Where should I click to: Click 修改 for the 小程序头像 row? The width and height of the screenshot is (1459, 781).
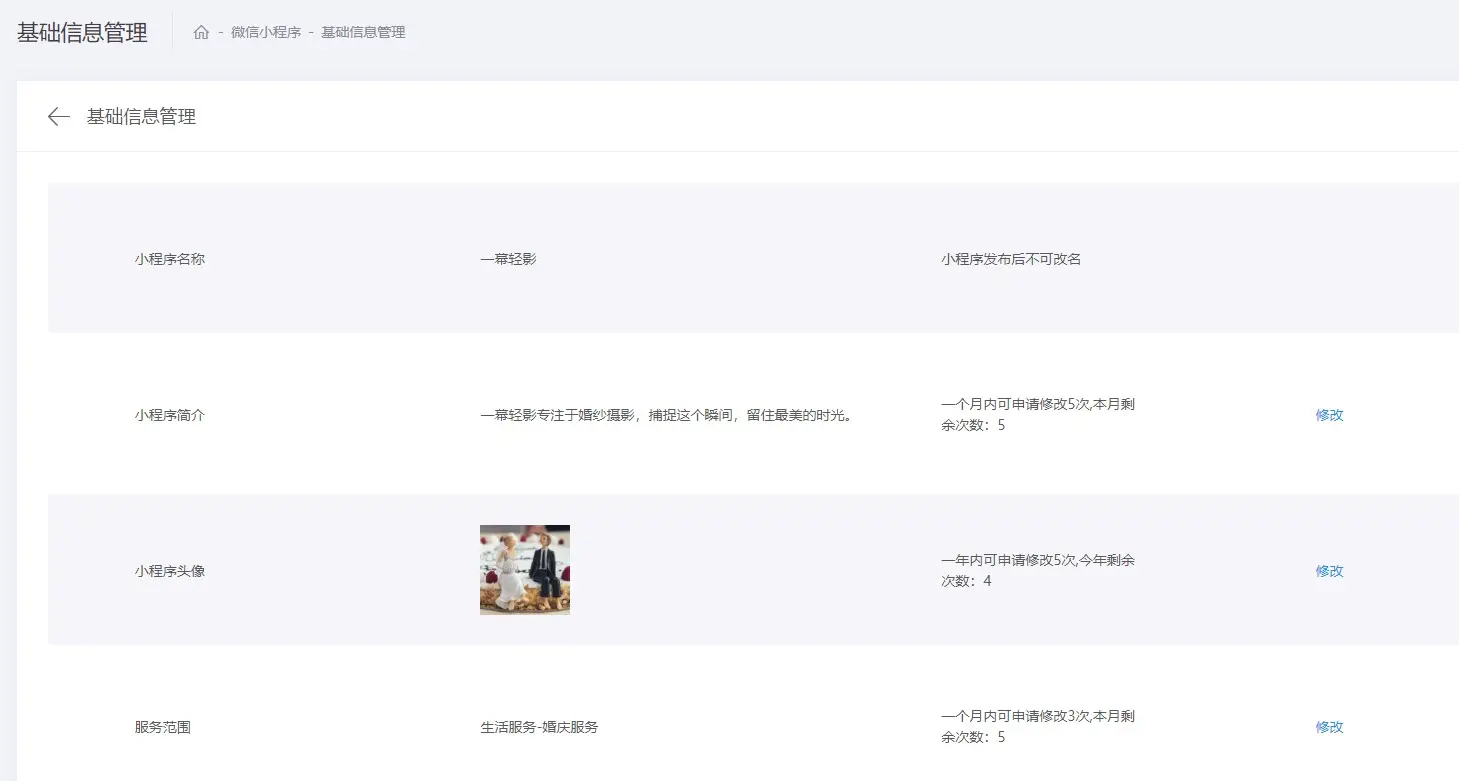[1329, 571]
